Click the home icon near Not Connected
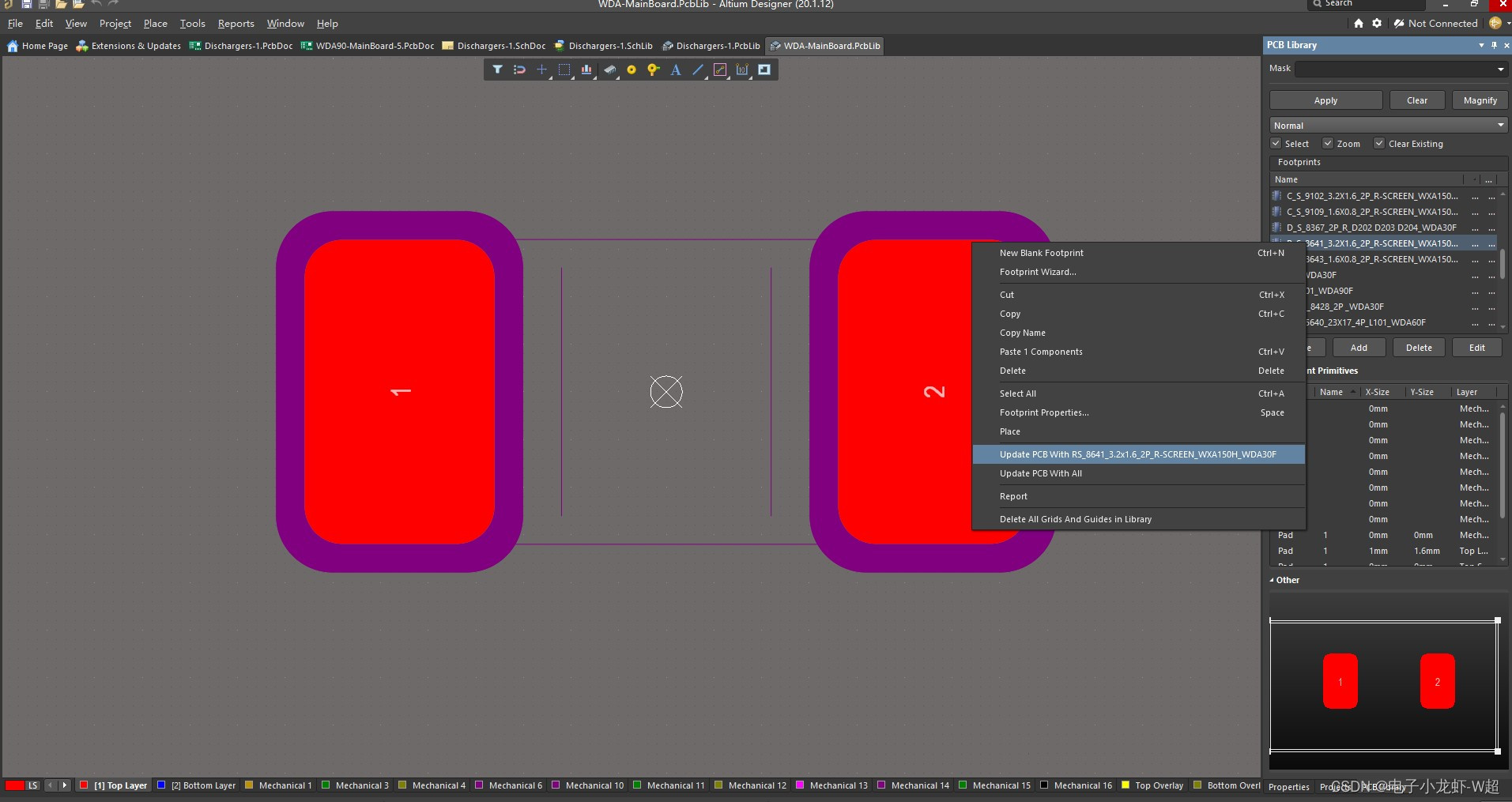The height and width of the screenshot is (802, 1512). tap(1359, 24)
